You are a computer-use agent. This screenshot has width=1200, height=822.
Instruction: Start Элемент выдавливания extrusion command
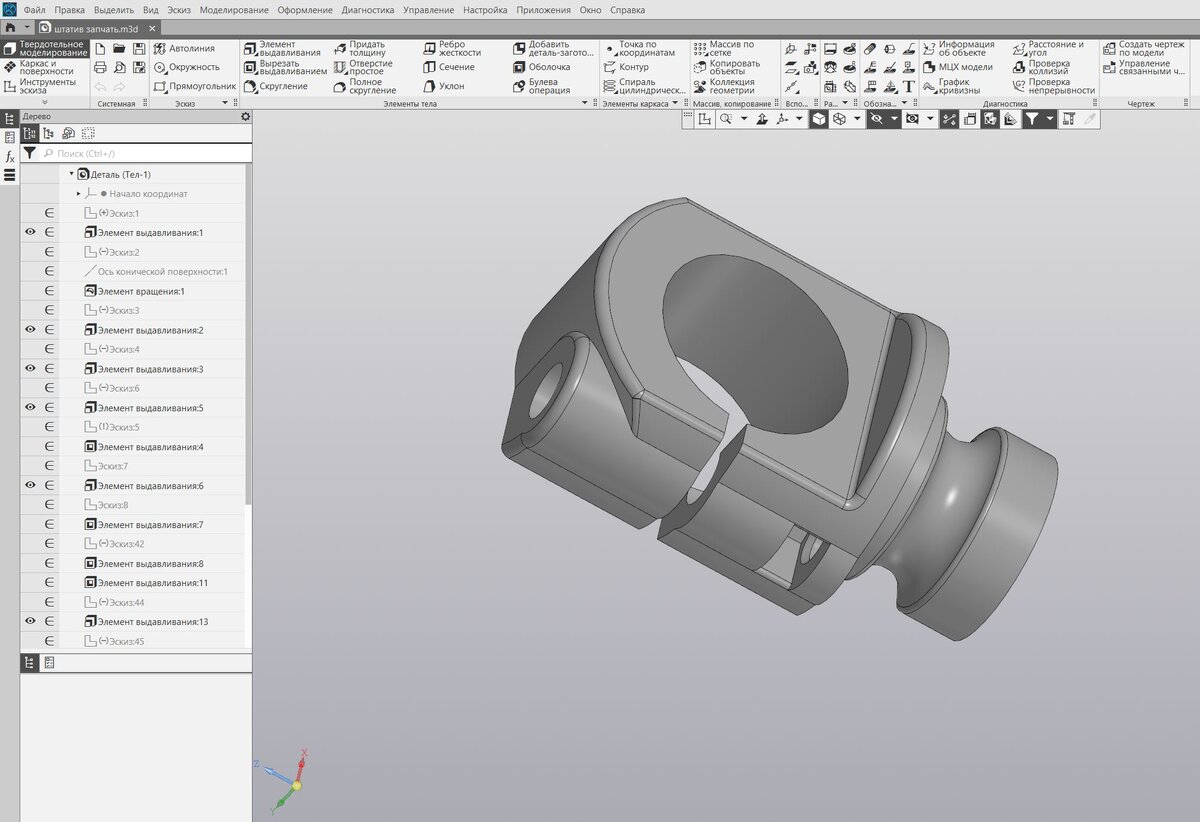283,48
